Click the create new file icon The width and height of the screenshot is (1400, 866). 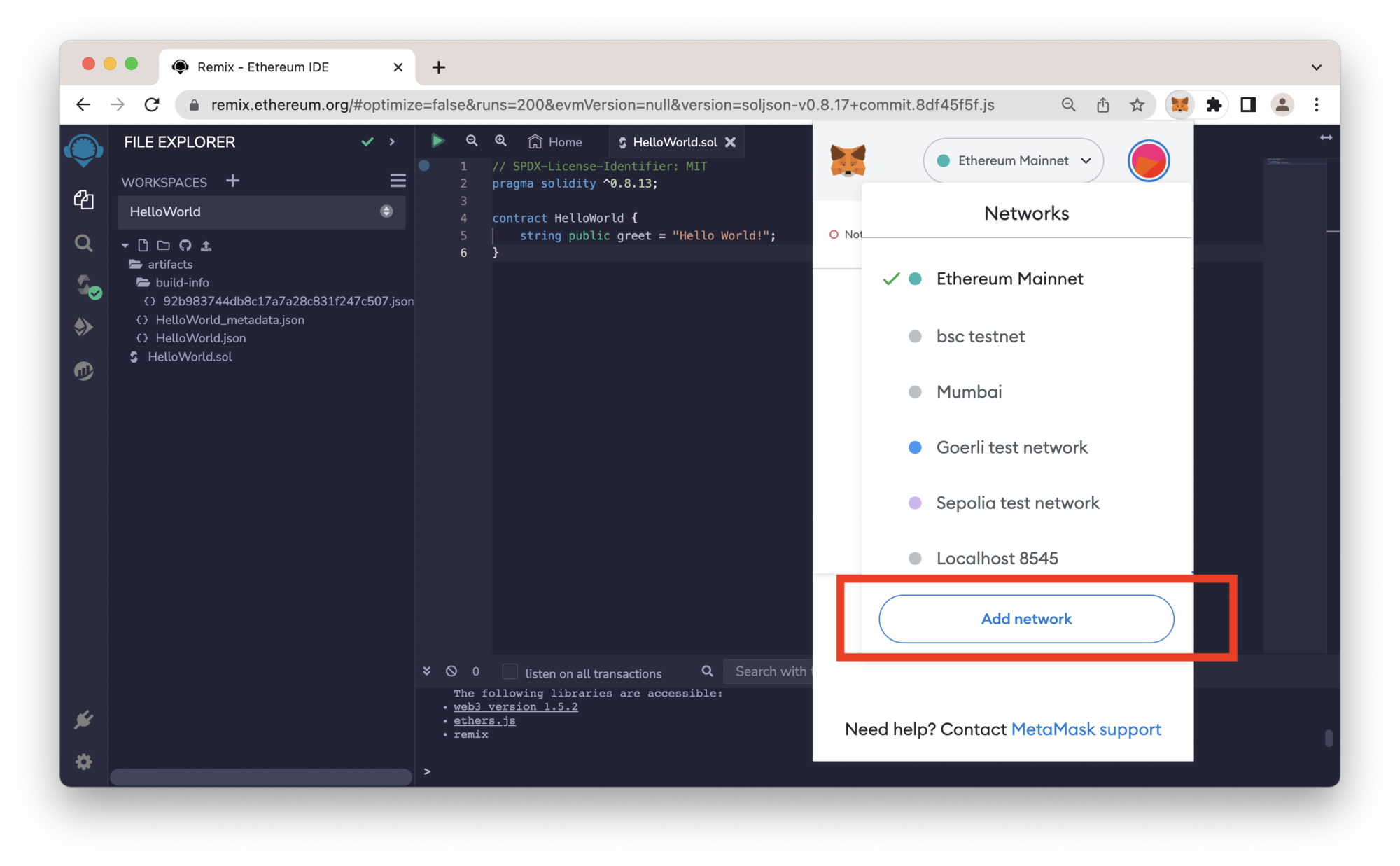(x=143, y=246)
